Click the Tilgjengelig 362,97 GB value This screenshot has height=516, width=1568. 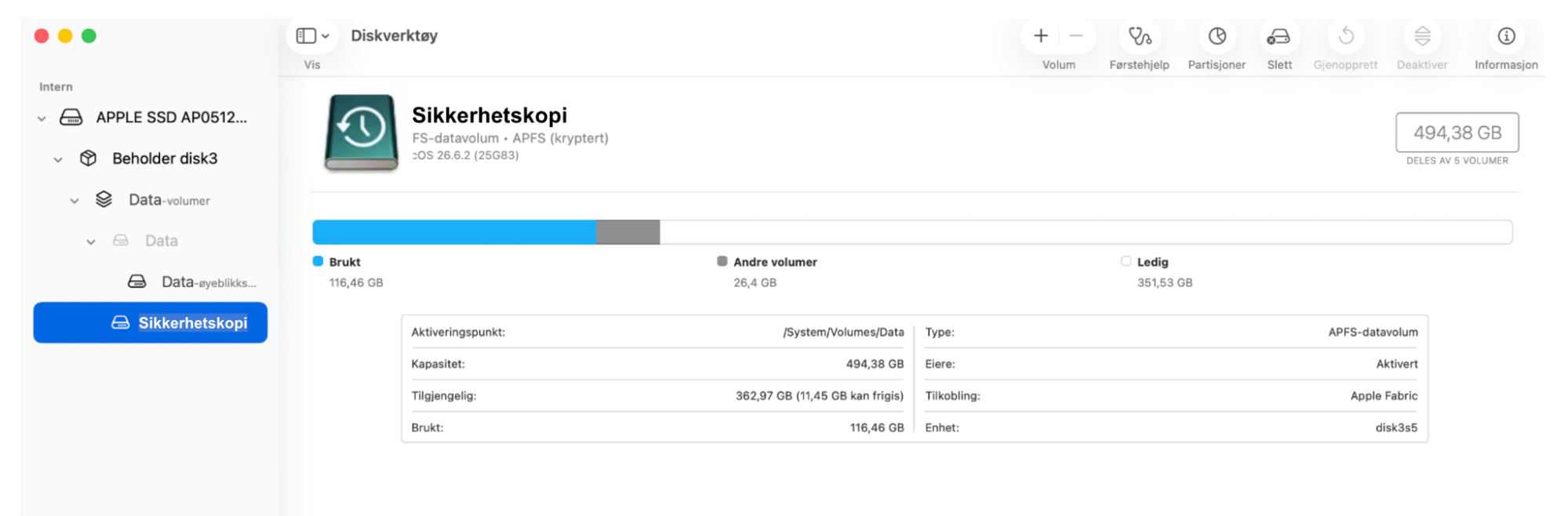click(820, 396)
